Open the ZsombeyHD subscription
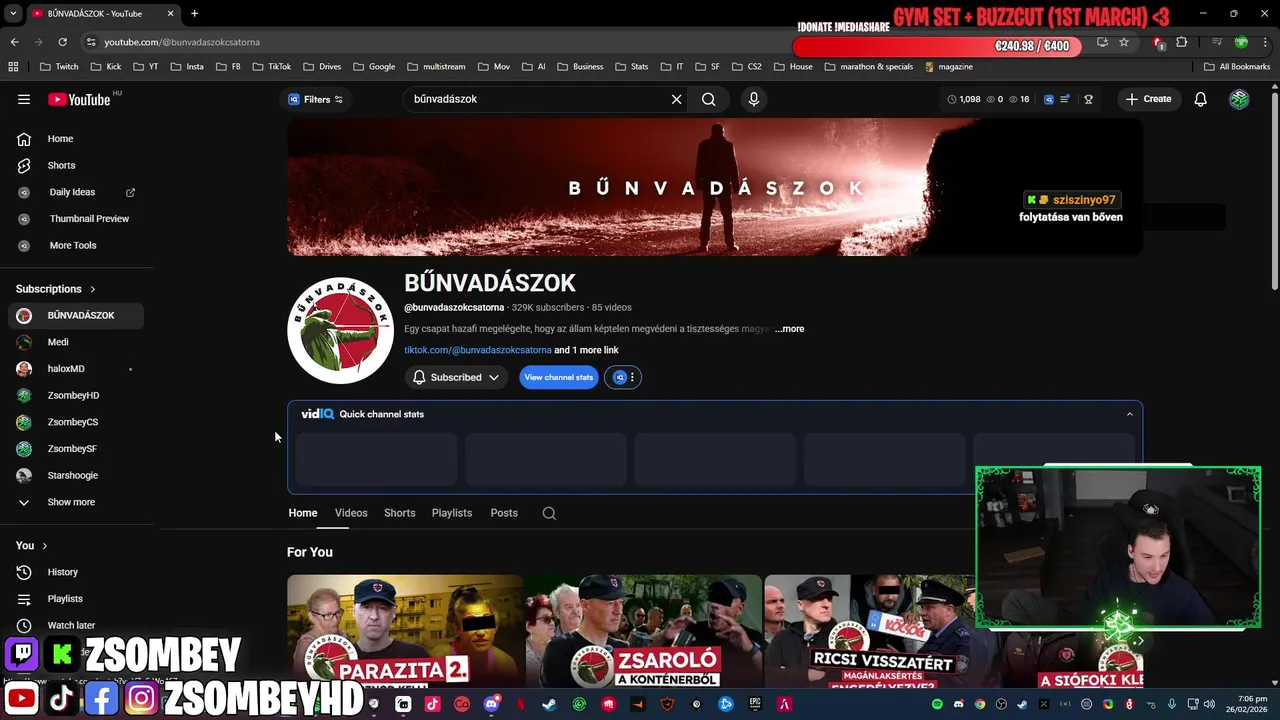 (75, 395)
